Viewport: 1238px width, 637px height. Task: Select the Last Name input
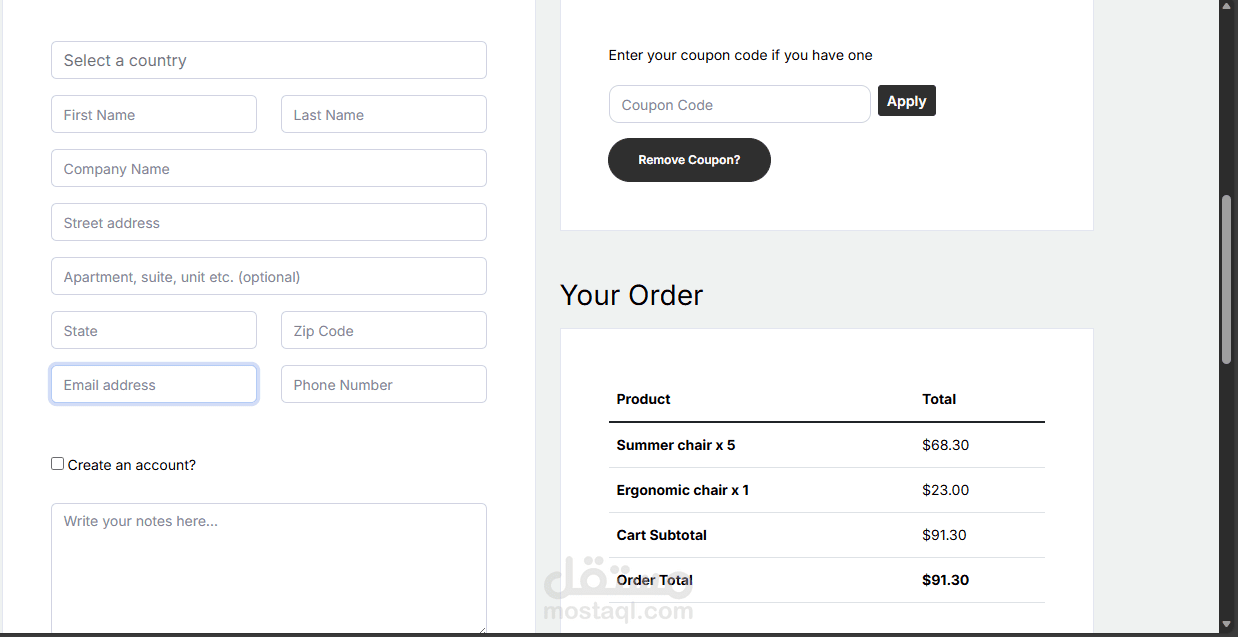pyautogui.click(x=383, y=115)
